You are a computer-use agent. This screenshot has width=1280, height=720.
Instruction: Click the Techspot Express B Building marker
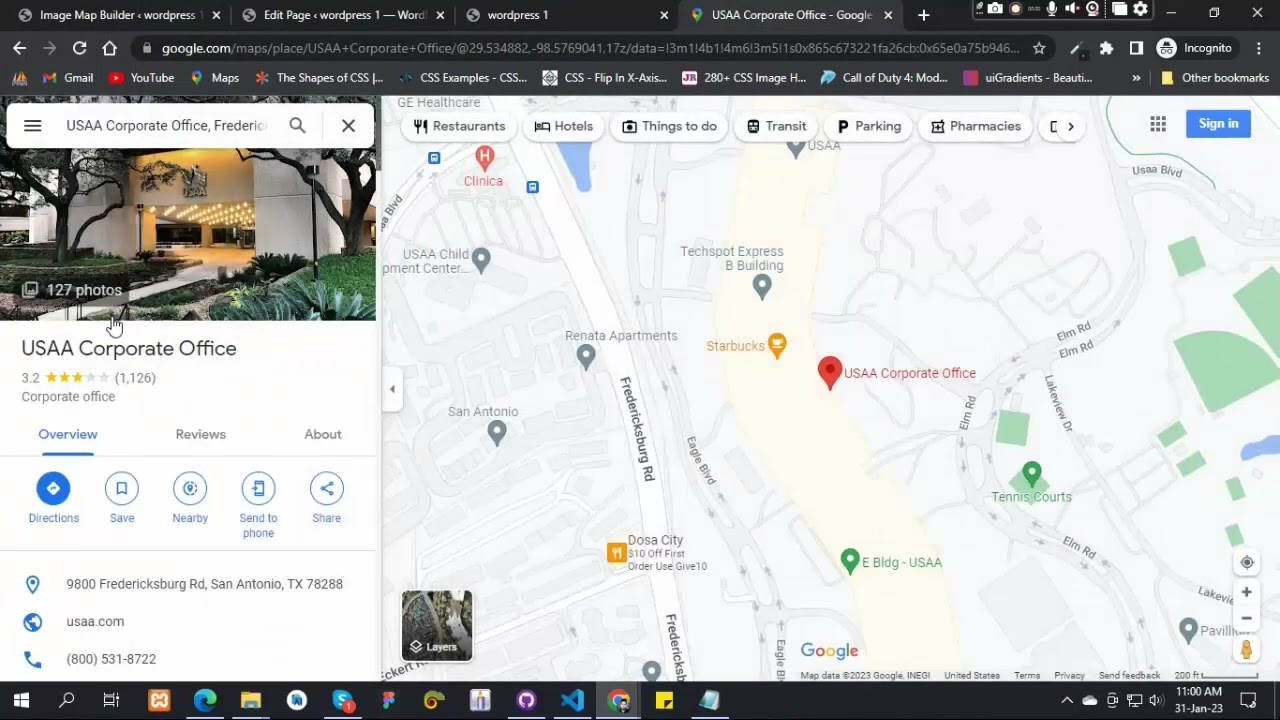point(762,287)
